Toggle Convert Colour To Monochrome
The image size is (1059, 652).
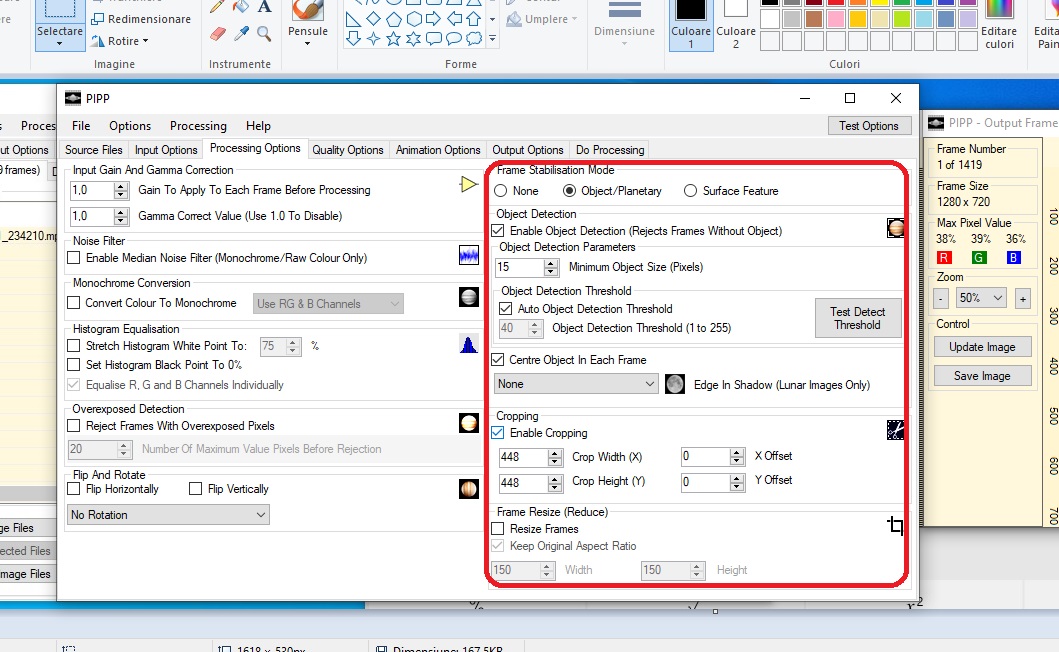coord(74,303)
